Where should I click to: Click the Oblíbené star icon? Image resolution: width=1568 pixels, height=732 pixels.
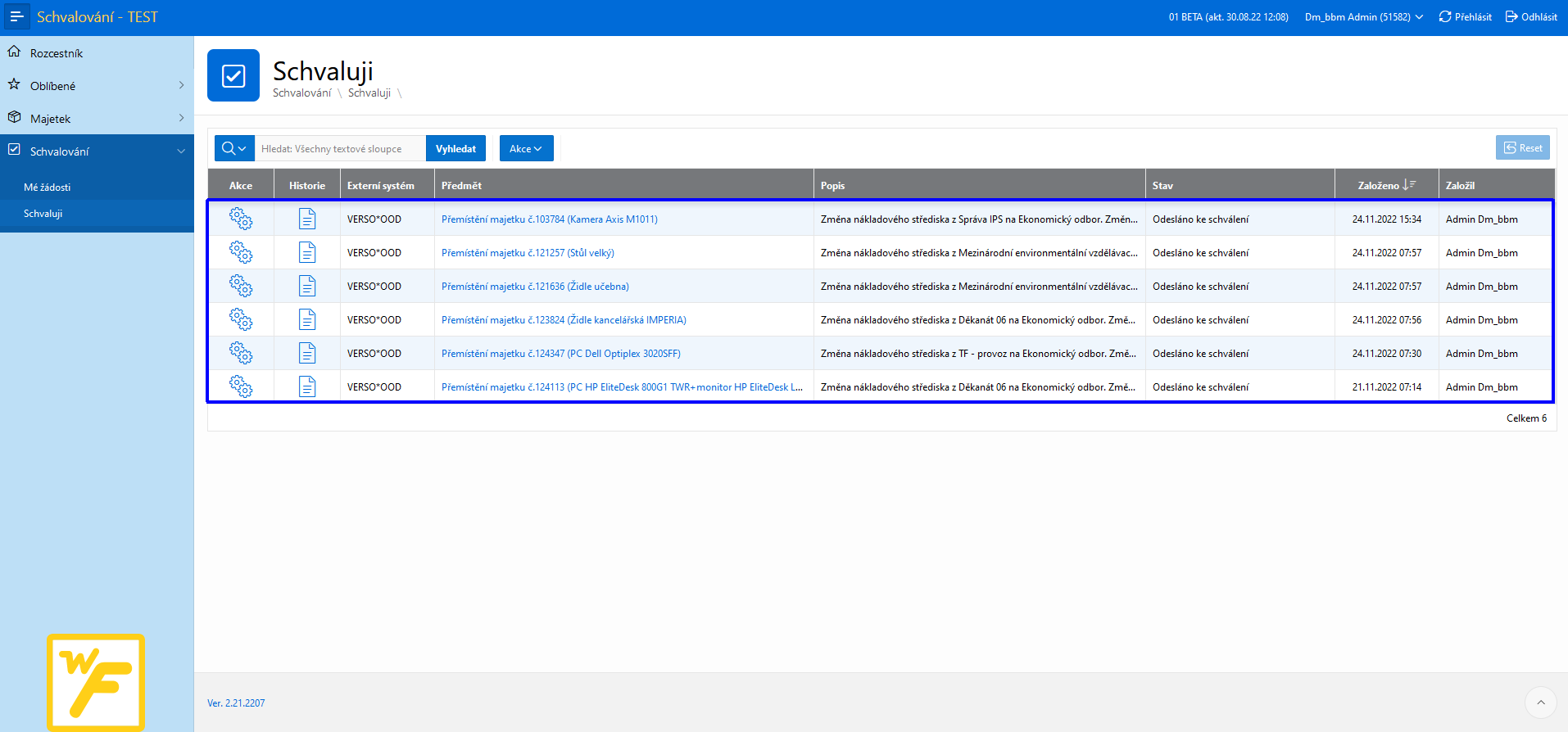tap(14, 84)
